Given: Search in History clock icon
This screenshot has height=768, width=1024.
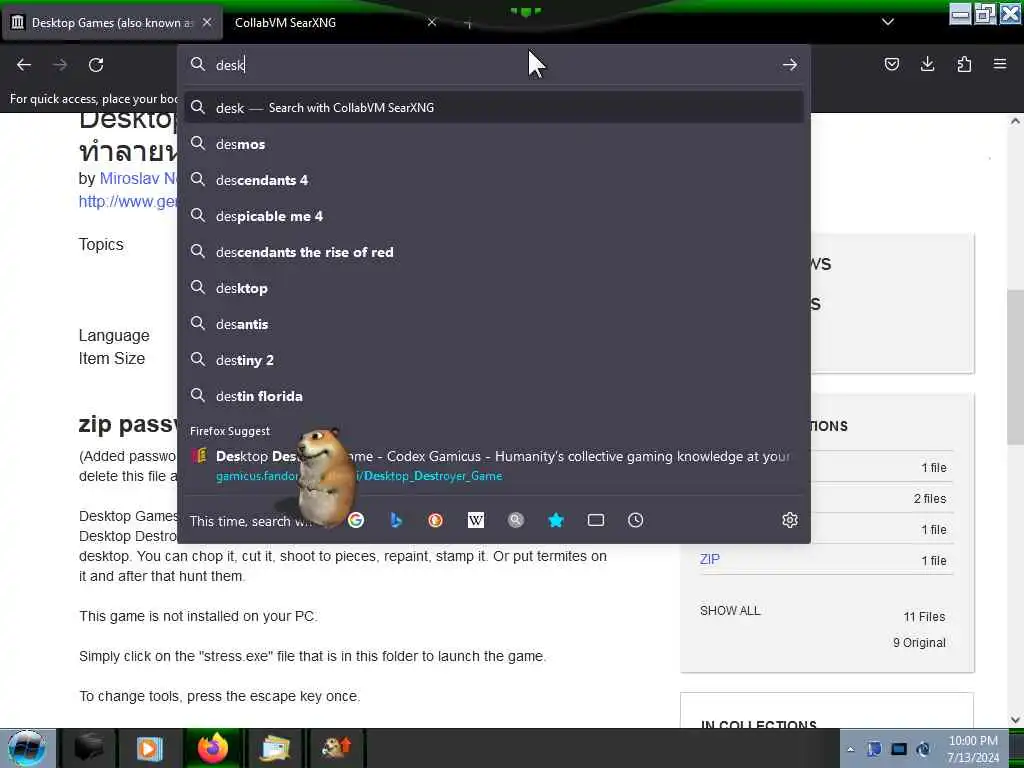Looking at the screenshot, I should (x=635, y=520).
